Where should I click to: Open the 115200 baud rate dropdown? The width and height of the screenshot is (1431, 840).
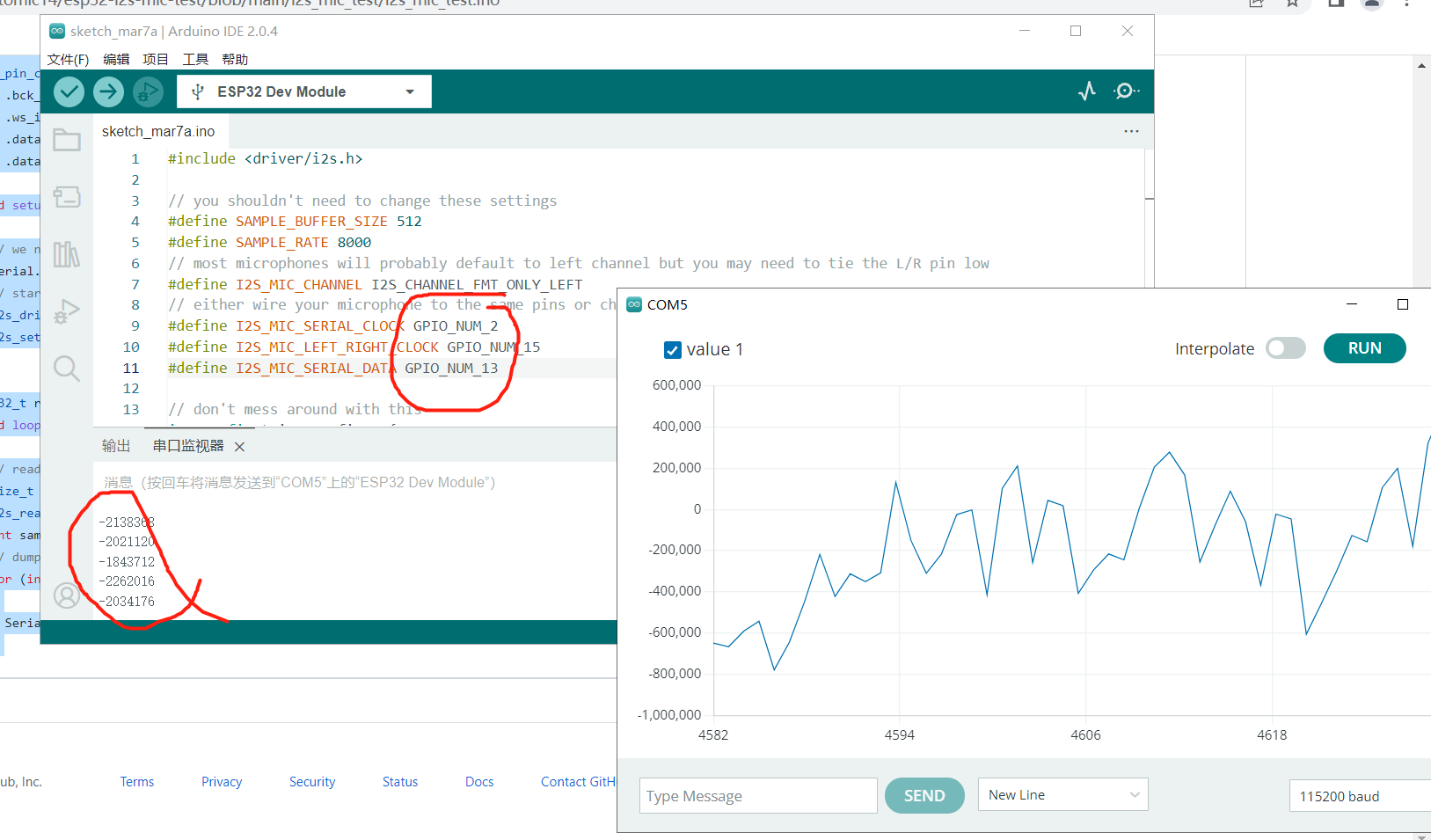pos(1360,796)
